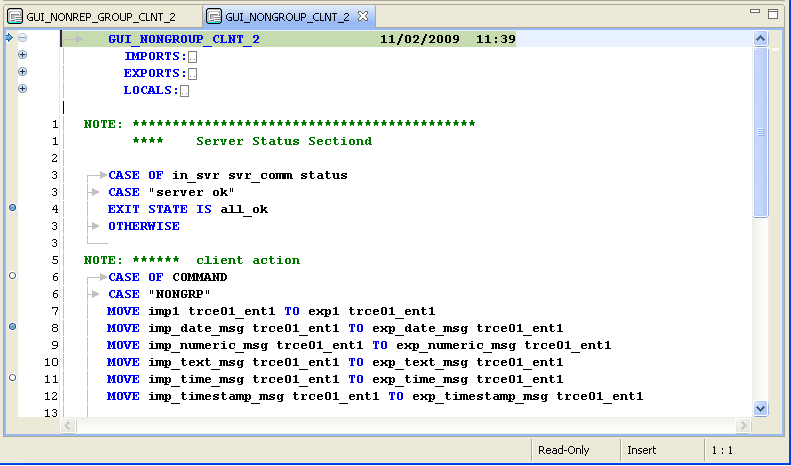The image size is (791, 466).
Task: Select the MOVE imp_text_msg statement
Action: tap(335, 363)
